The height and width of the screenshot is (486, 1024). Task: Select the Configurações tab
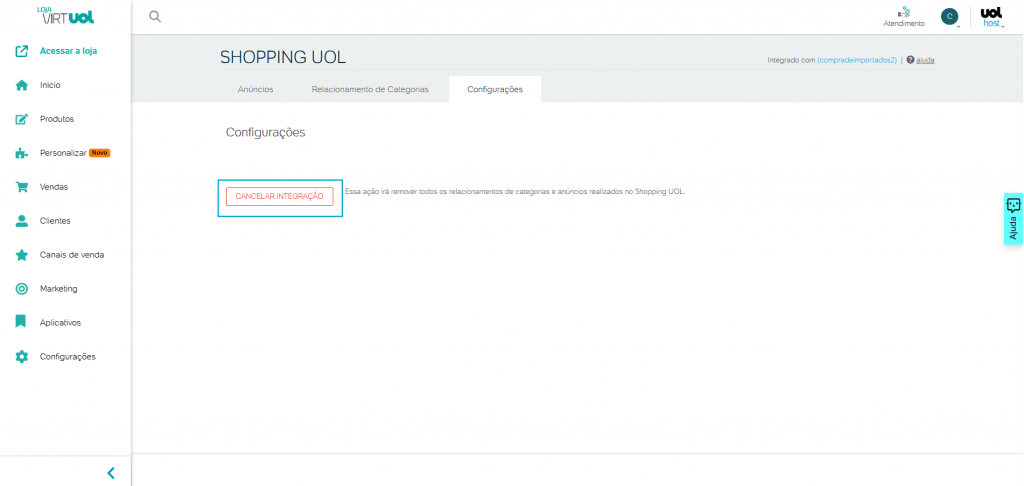coord(495,89)
